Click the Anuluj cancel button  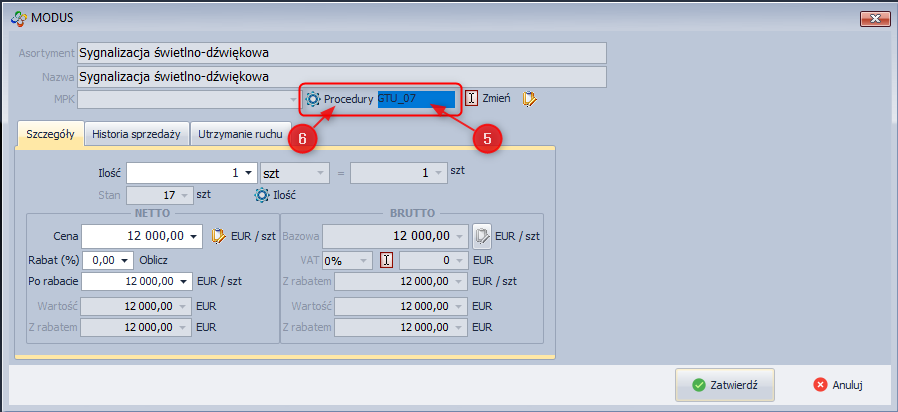[x=837, y=384]
